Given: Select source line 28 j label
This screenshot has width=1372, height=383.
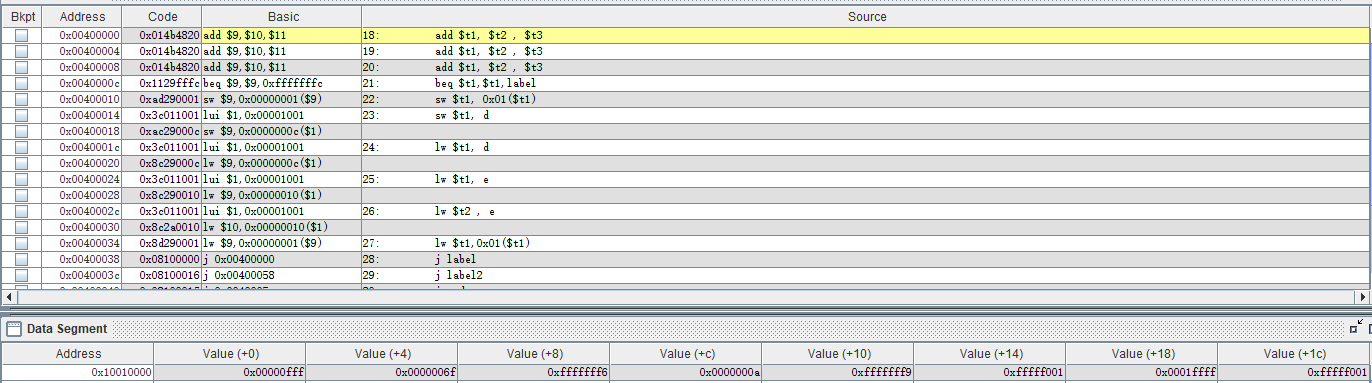Looking at the screenshot, I should pyautogui.click(x=866, y=259).
